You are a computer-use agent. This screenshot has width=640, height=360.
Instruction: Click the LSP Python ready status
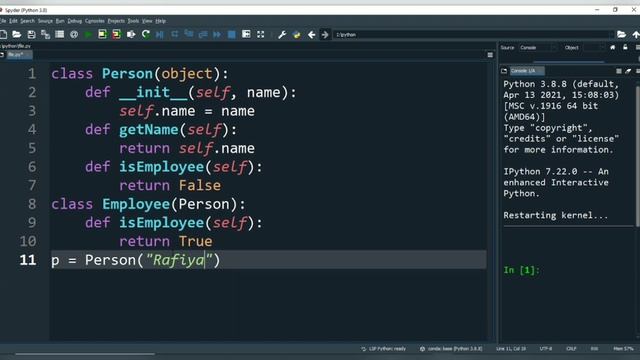pyautogui.click(x=383, y=349)
